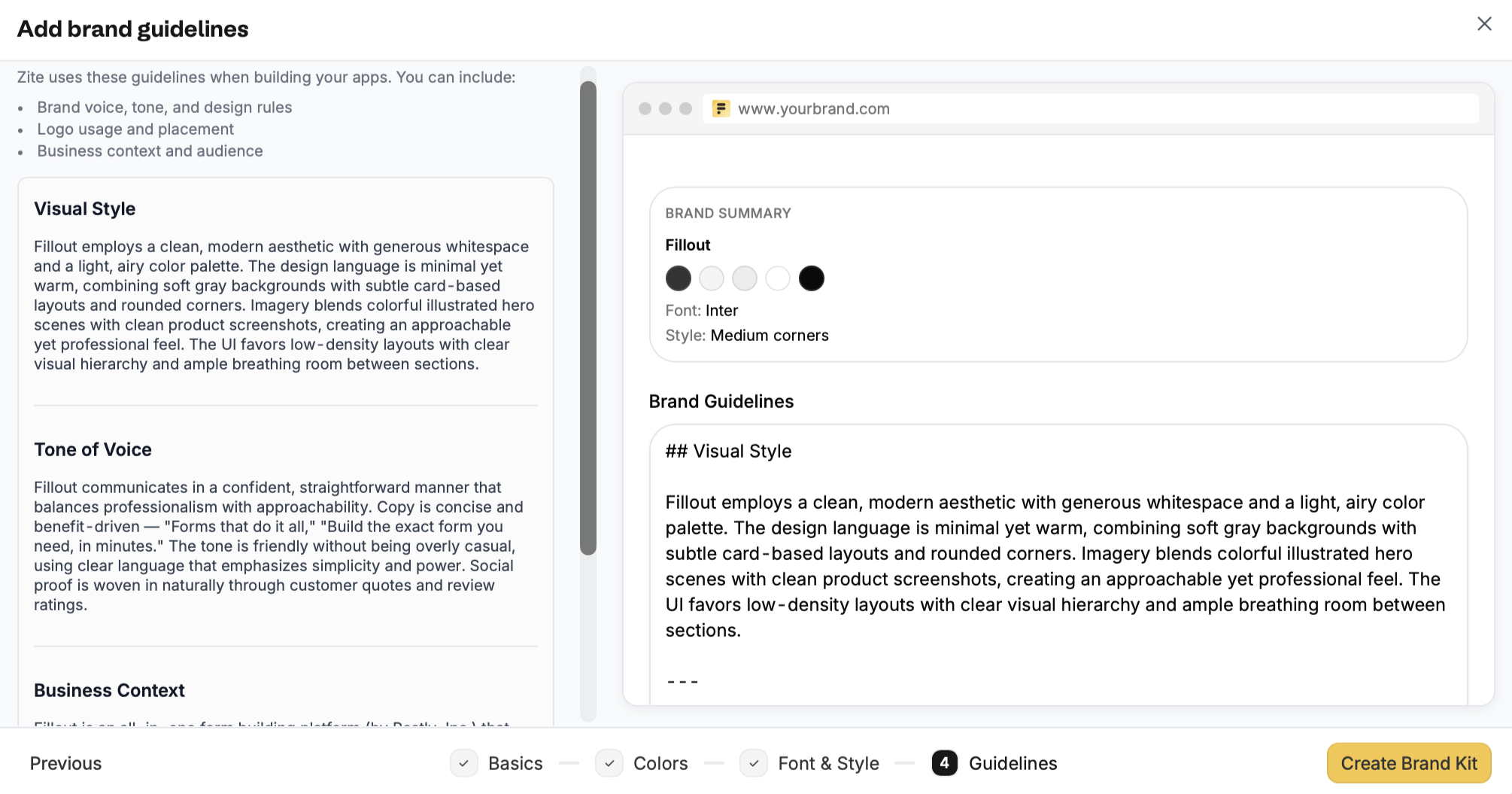Open the Font & Style step
The height and width of the screenshot is (794, 1512).
pos(828,763)
